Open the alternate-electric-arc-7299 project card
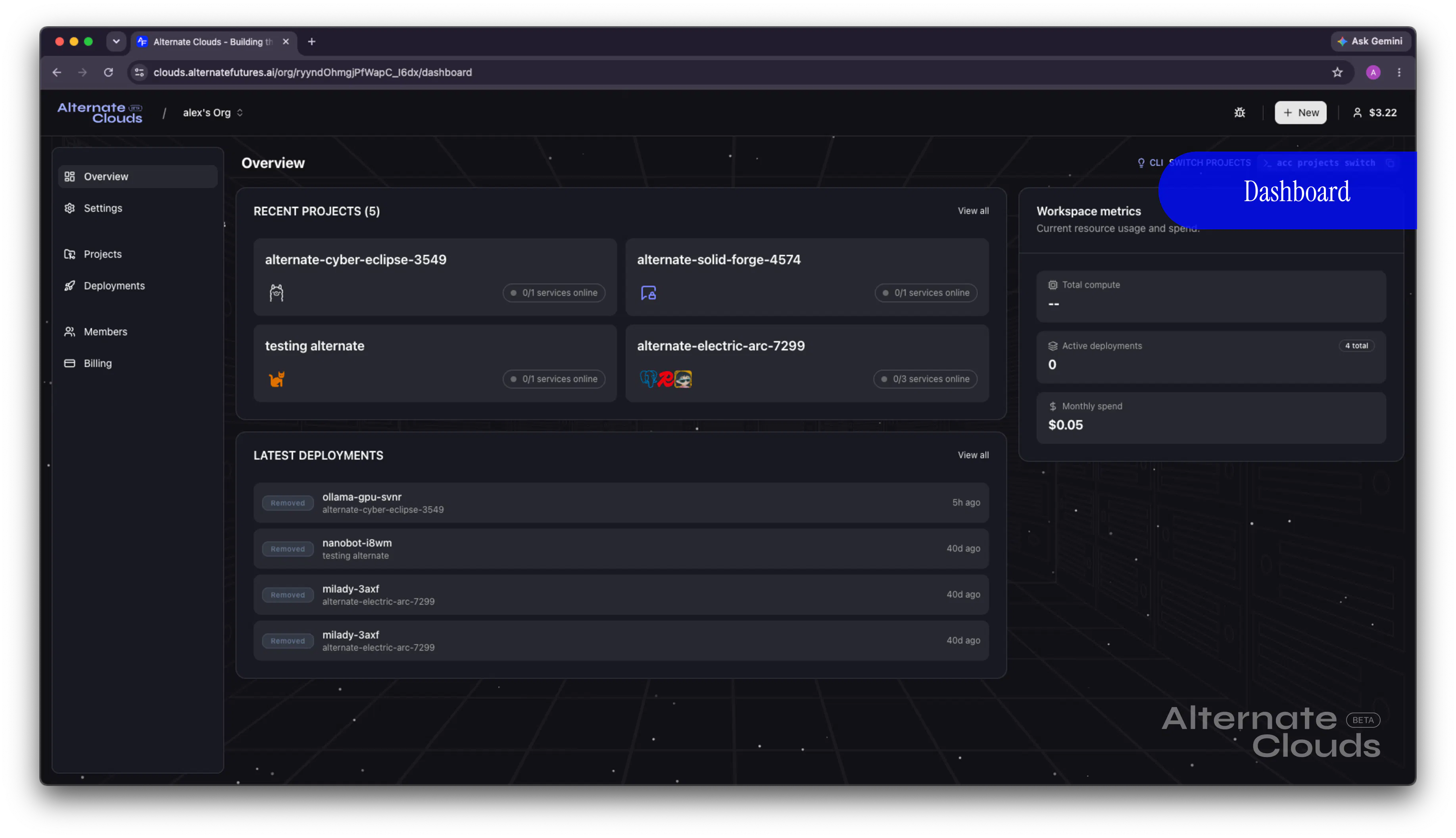The image size is (1456, 838). point(807,363)
